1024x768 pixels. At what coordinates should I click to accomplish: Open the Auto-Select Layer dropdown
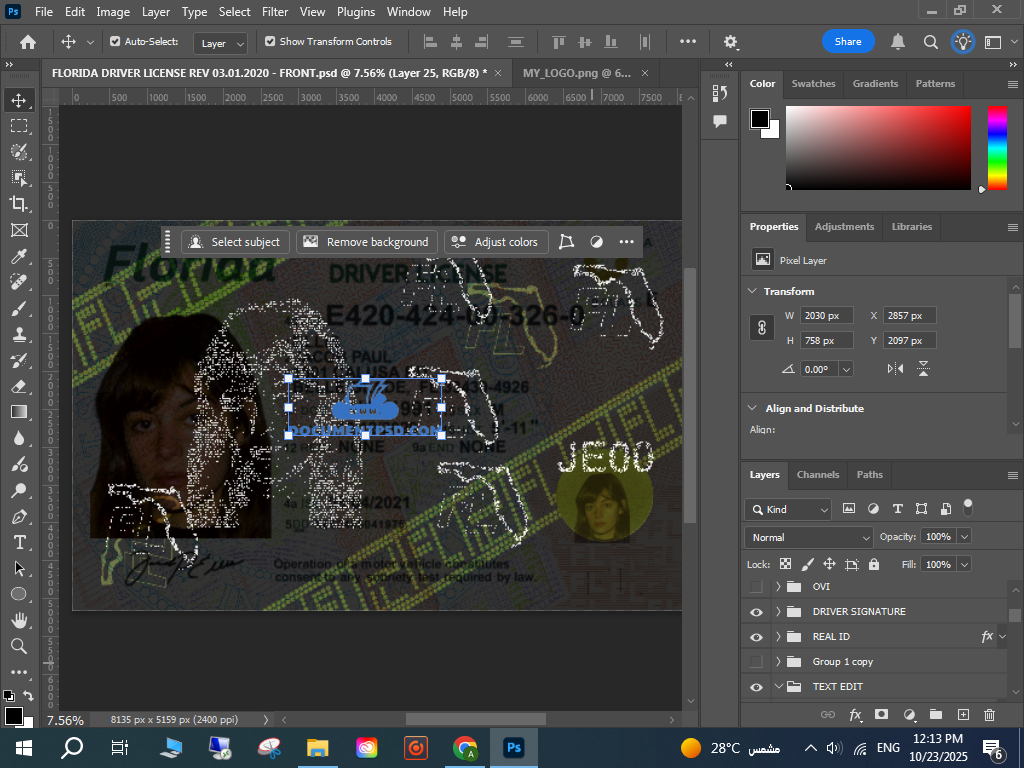pos(222,43)
